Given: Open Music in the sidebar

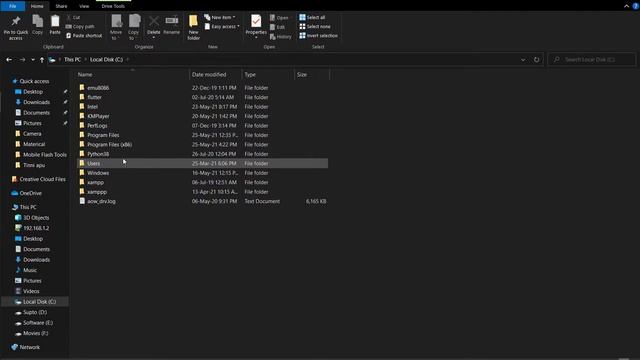Looking at the screenshot, I should coord(30,270).
